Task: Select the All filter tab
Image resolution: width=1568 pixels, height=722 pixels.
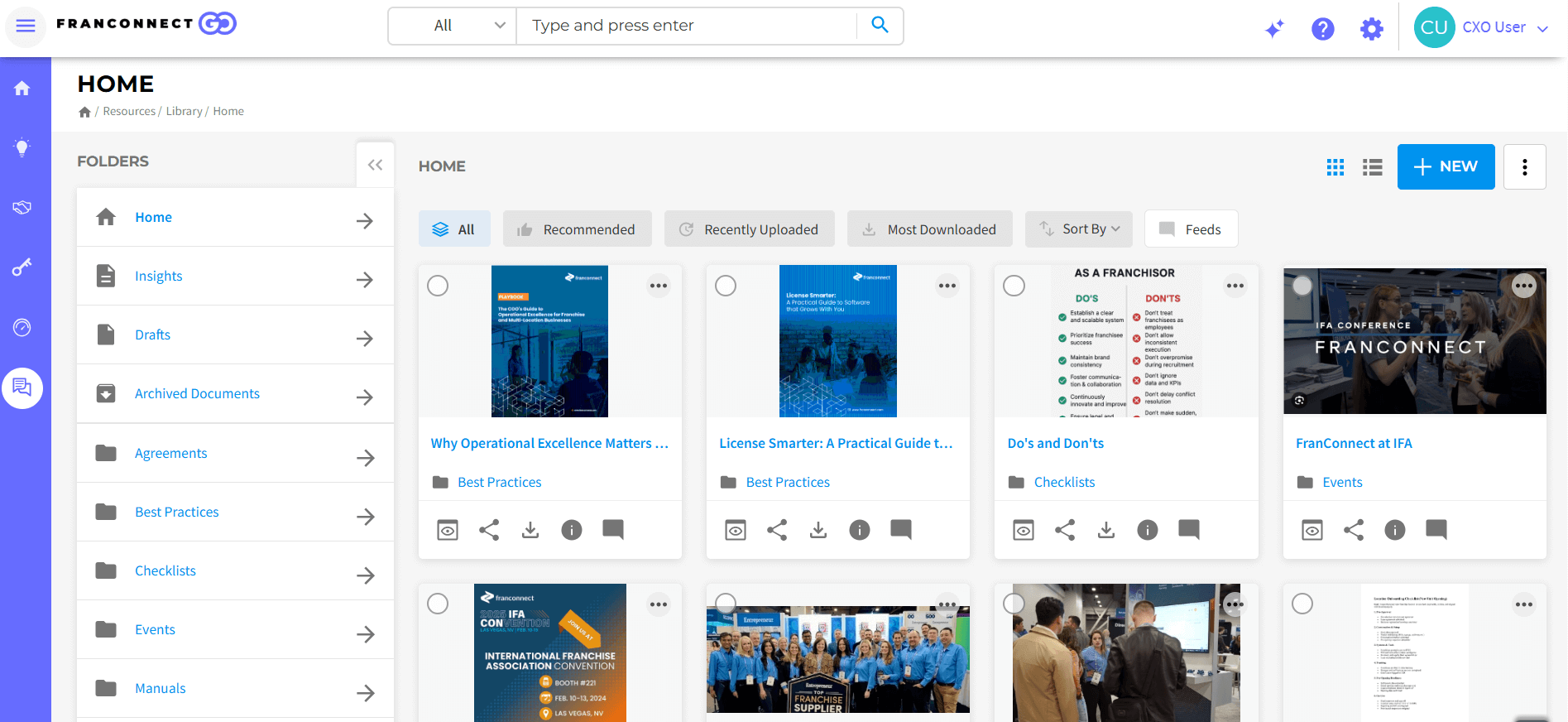Action: (454, 229)
